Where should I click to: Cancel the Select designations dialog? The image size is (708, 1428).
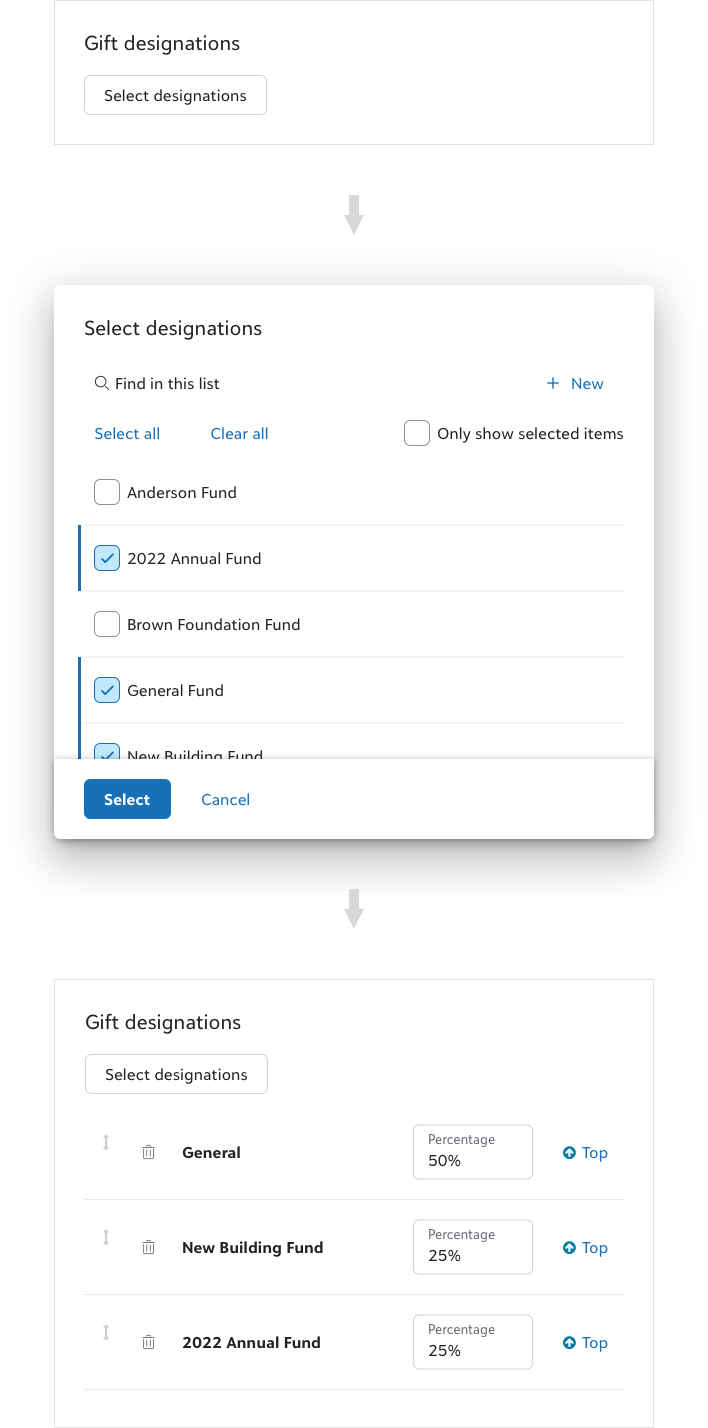point(225,799)
